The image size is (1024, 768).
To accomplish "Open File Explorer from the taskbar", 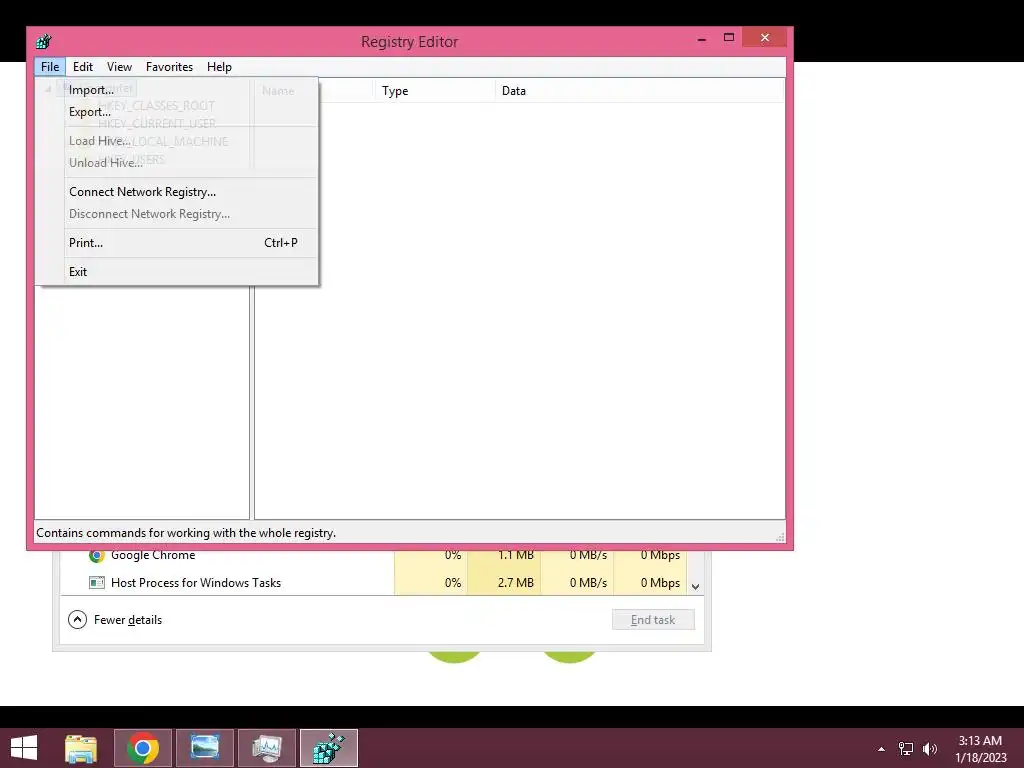I will click(x=81, y=748).
